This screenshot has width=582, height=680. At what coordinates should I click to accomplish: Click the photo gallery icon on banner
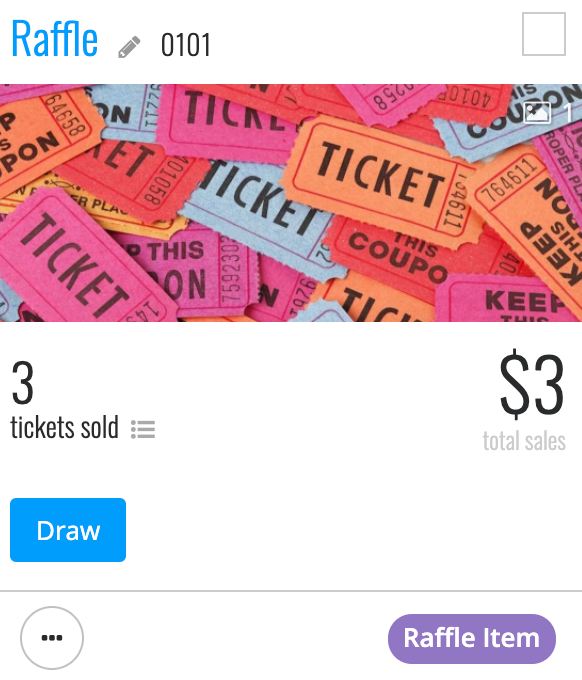pos(537,113)
